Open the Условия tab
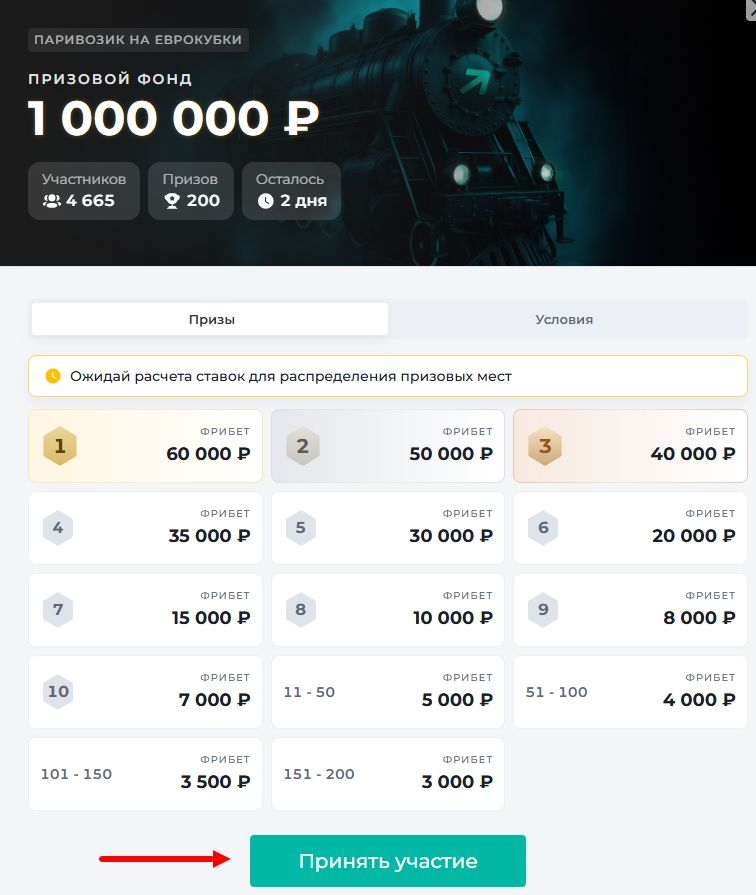Image resolution: width=756 pixels, height=895 pixels. [x=564, y=320]
